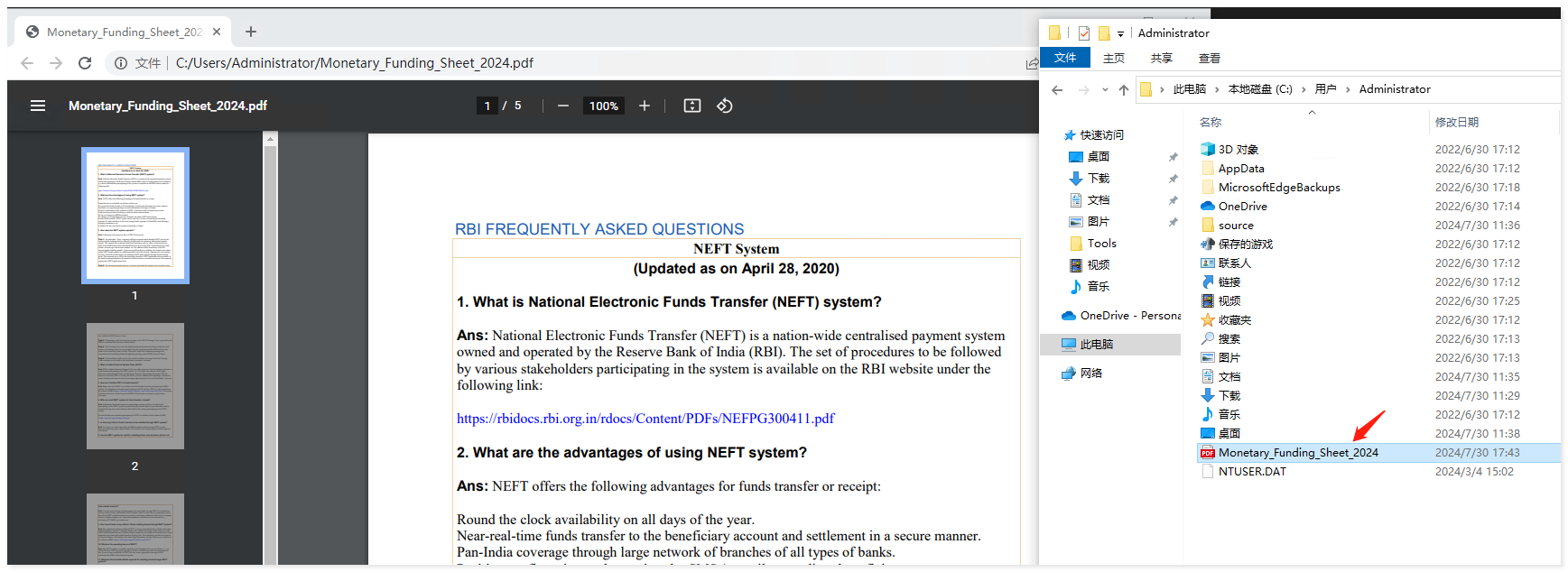Go up one folder level in Explorer
1568x572 pixels.
tap(1124, 89)
